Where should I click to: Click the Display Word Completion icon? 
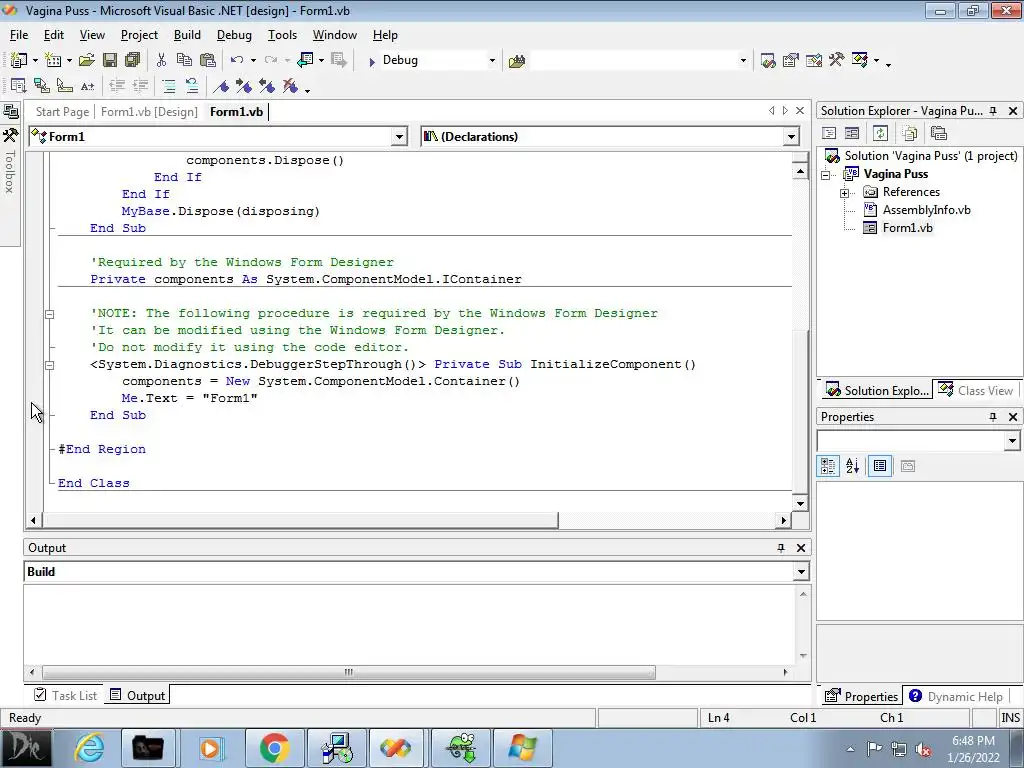(88, 86)
